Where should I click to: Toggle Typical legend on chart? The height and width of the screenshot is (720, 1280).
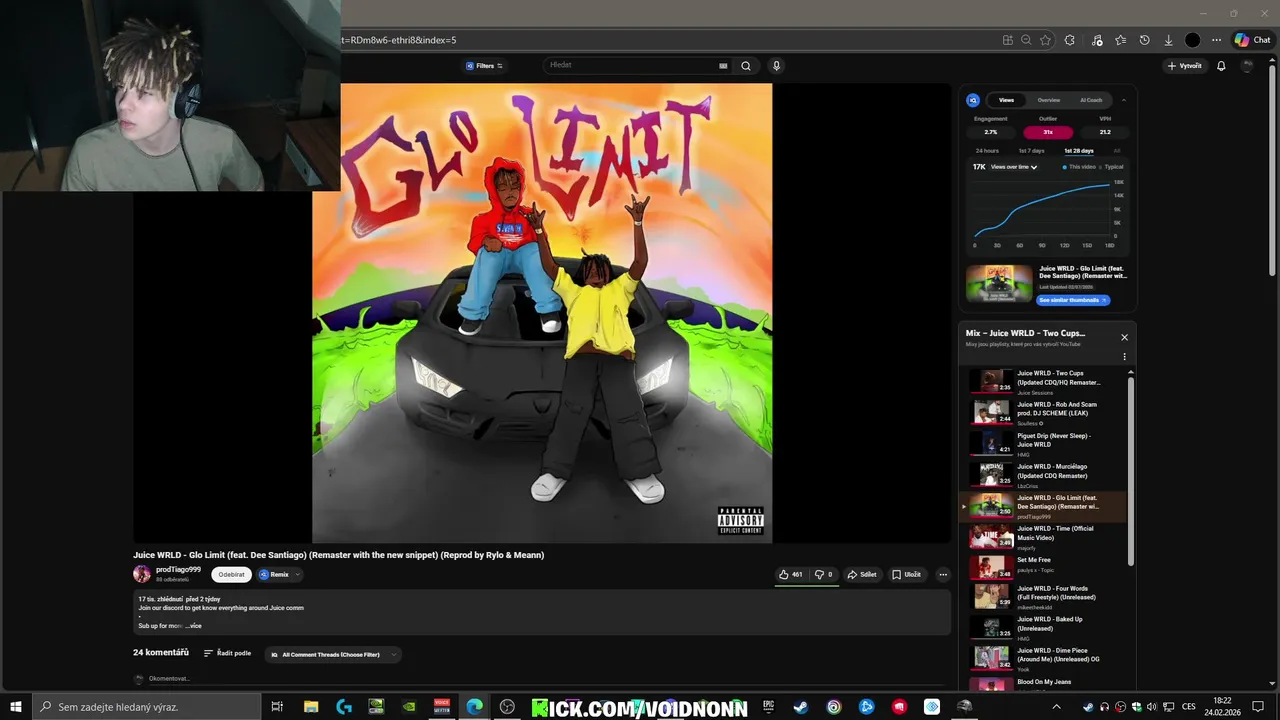coord(1111,167)
